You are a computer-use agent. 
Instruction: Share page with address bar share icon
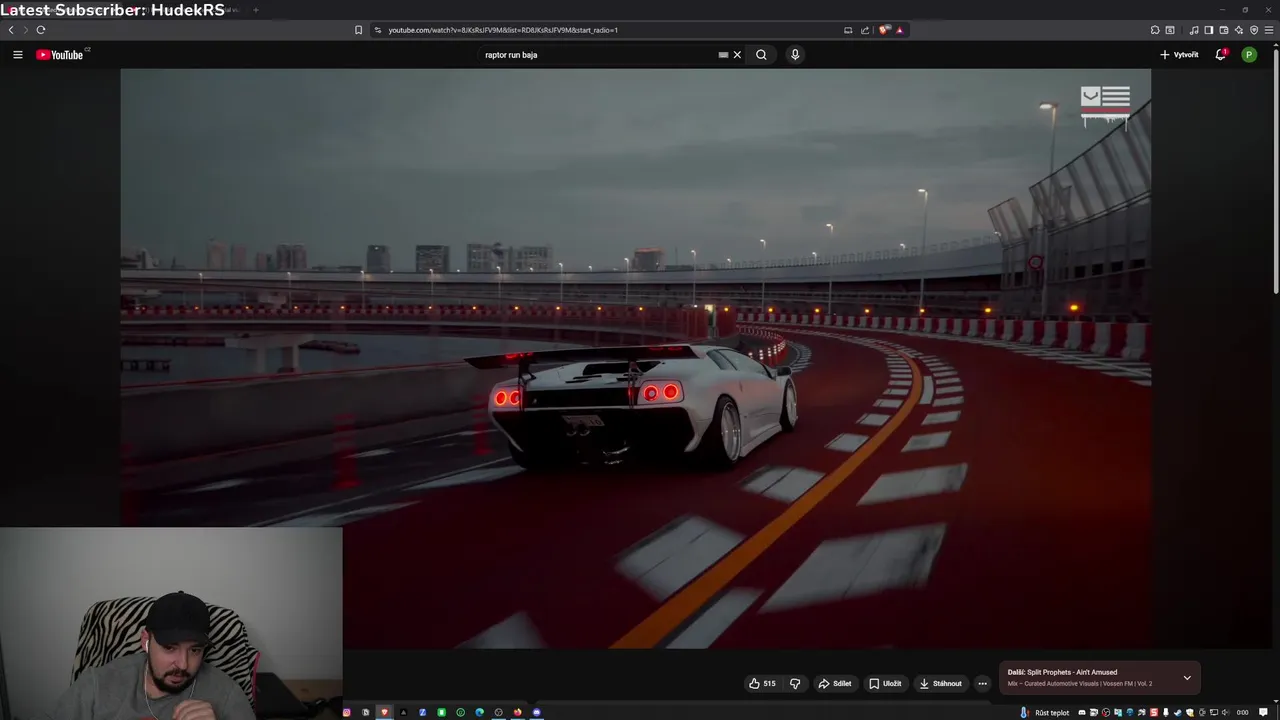[x=865, y=30]
